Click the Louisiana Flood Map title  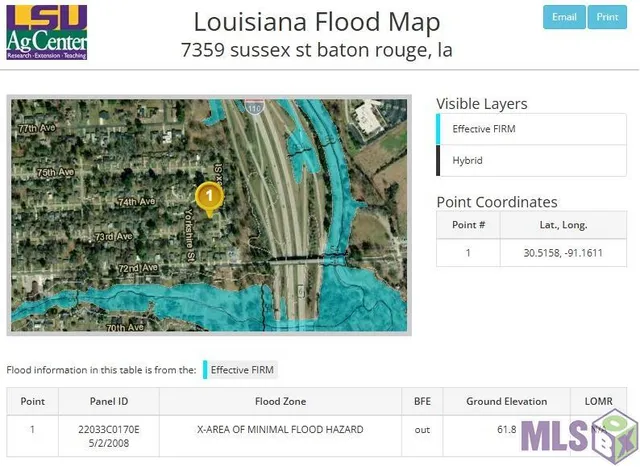click(316, 22)
